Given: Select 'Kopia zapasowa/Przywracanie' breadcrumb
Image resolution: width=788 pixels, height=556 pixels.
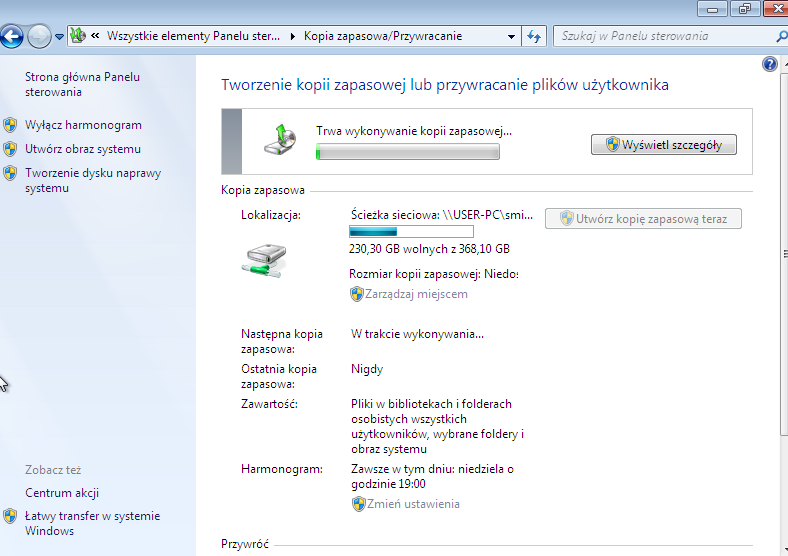Looking at the screenshot, I should 383,36.
